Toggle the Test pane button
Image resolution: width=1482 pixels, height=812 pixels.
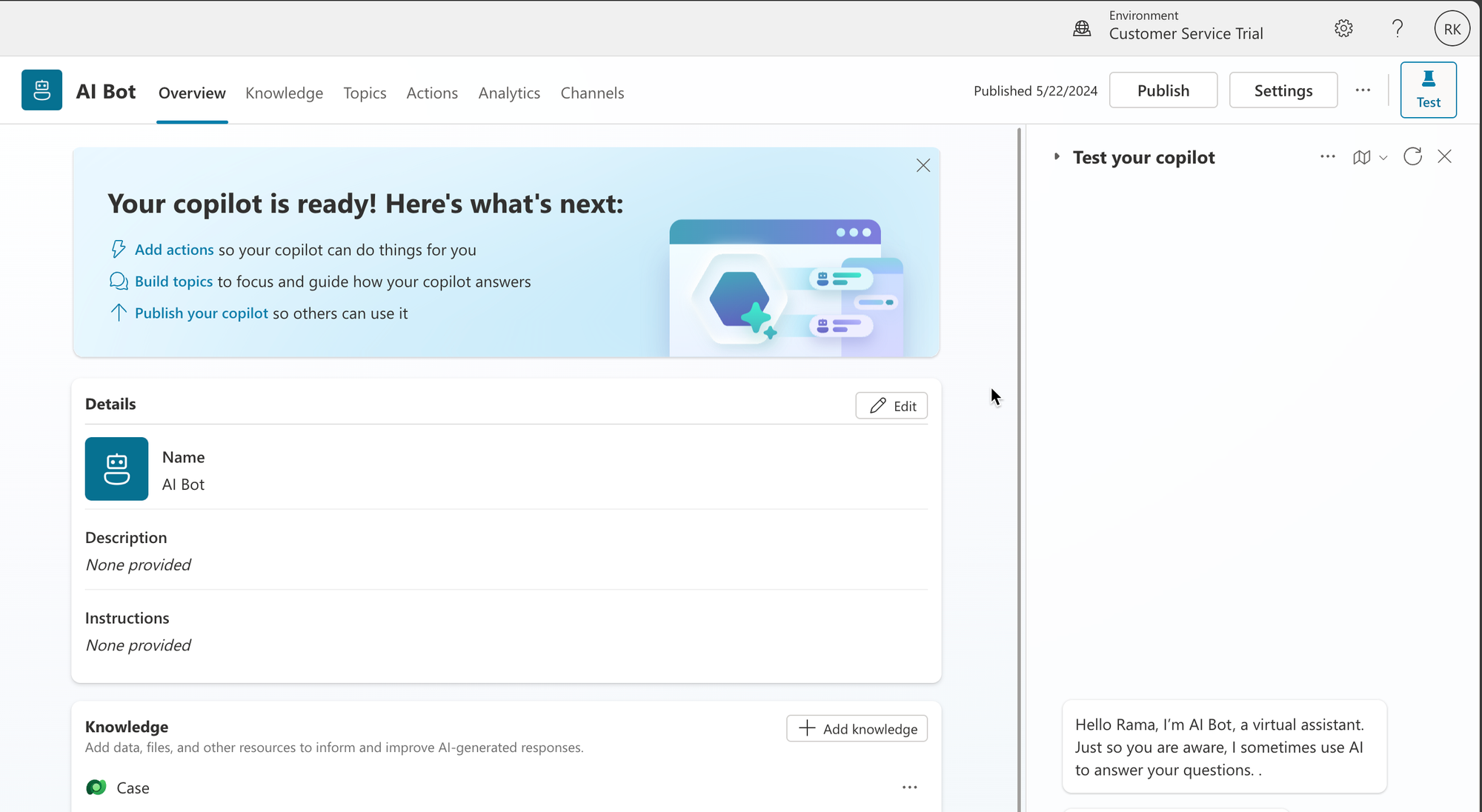[x=1428, y=90]
